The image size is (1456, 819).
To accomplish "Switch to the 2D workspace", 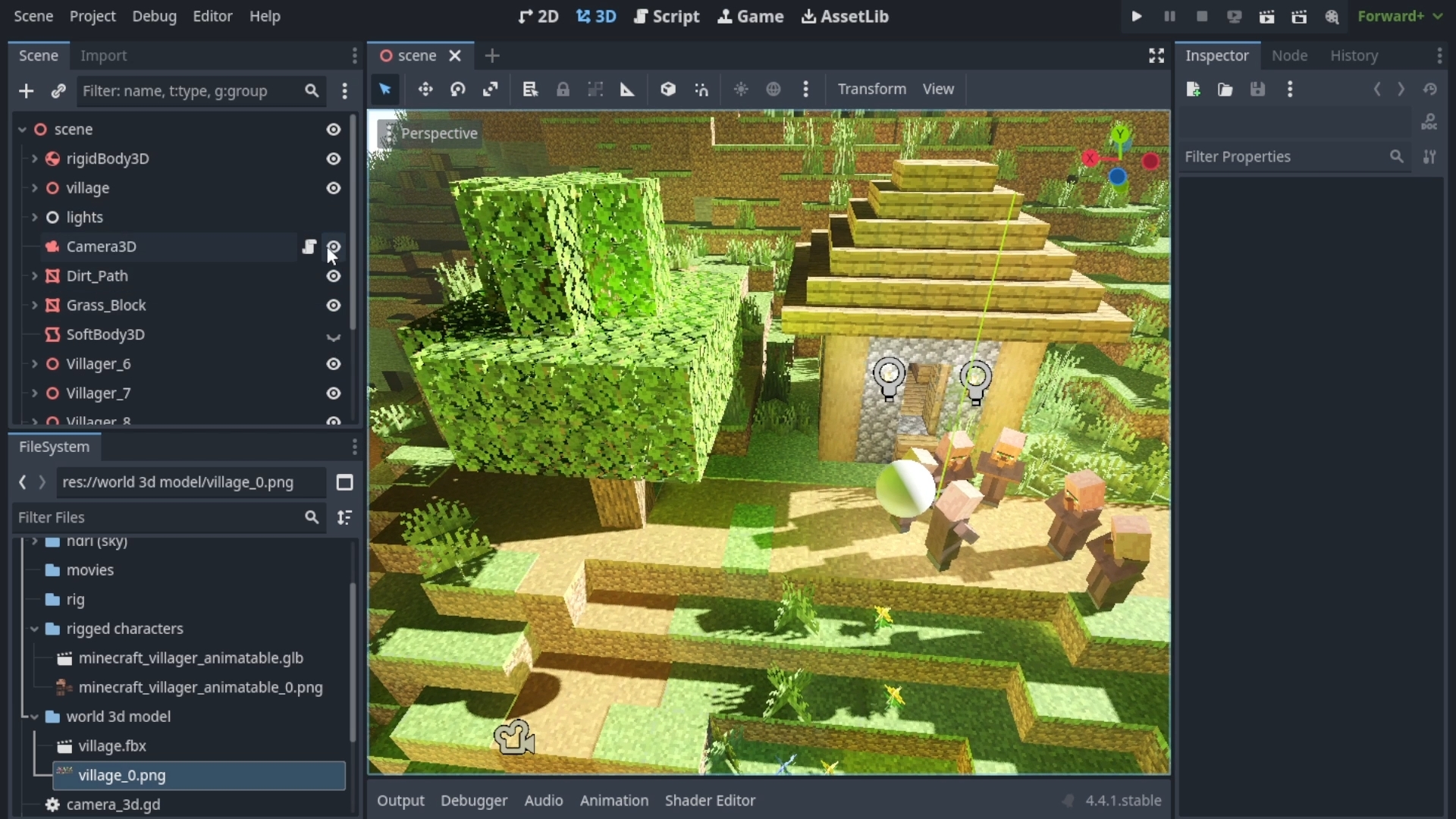I will (x=538, y=16).
